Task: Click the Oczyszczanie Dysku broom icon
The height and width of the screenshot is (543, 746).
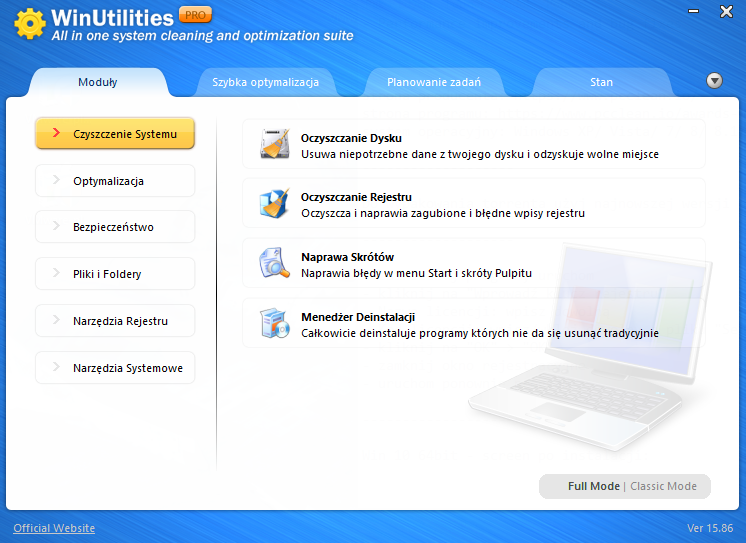Action: pos(275,143)
